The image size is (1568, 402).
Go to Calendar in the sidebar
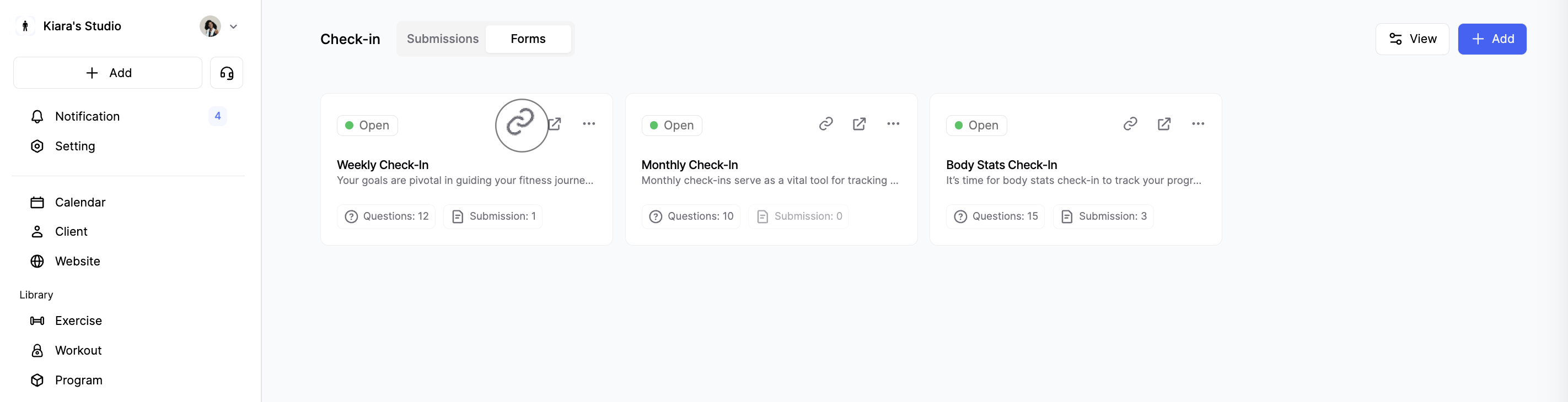80,202
